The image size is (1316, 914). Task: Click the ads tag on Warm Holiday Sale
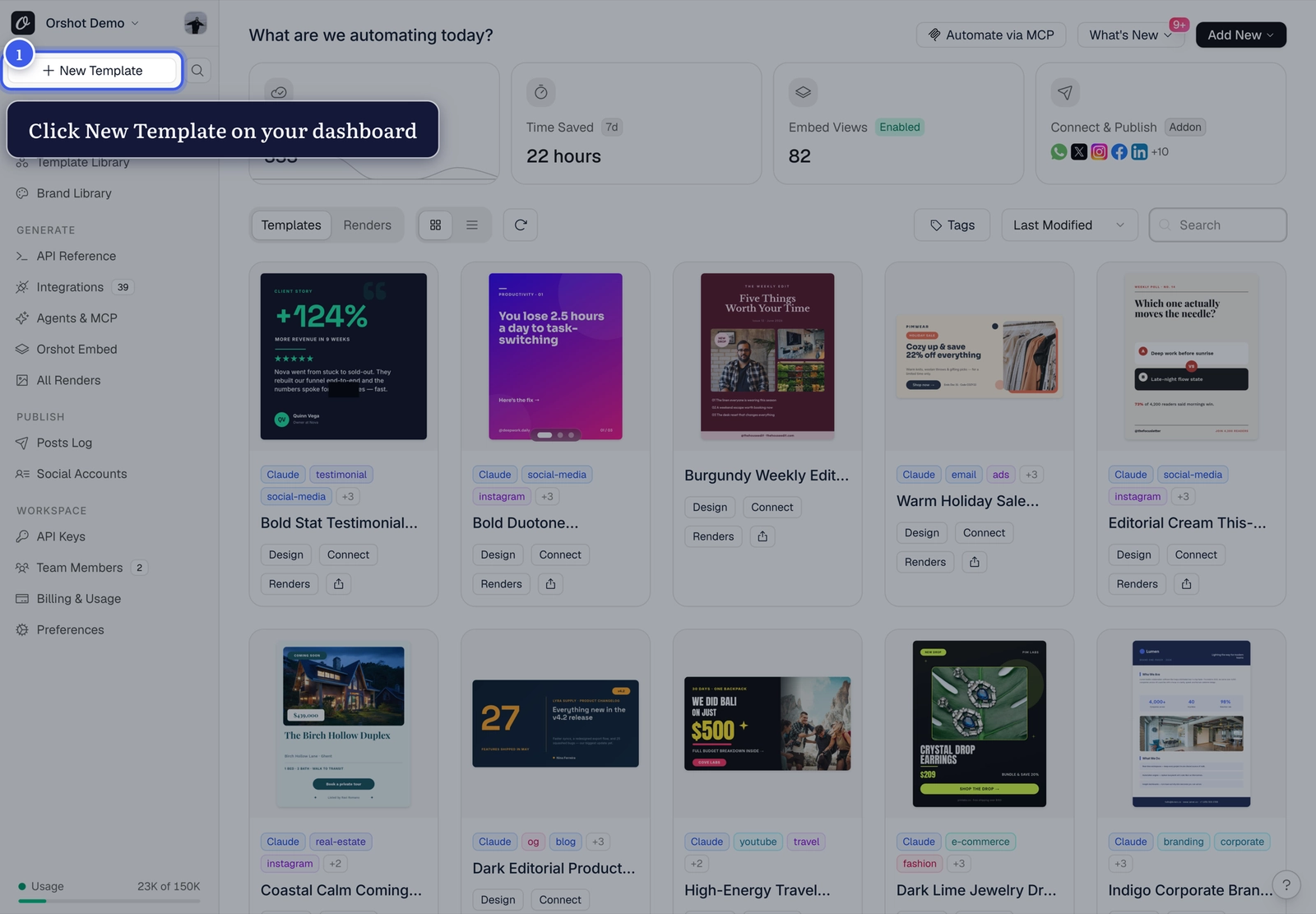point(1001,475)
